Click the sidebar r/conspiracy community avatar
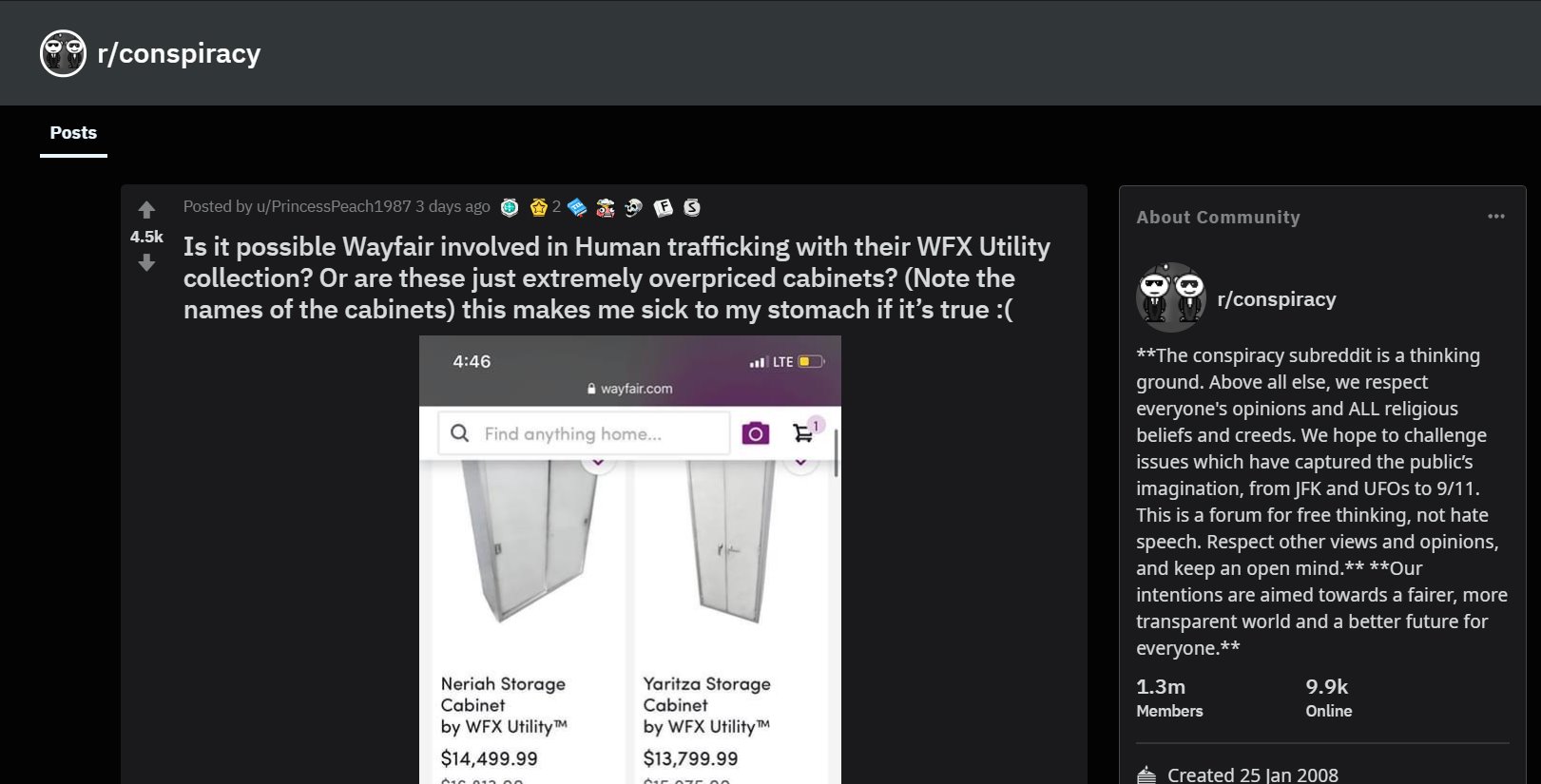Viewport: 1541px width, 784px height. [x=1171, y=297]
